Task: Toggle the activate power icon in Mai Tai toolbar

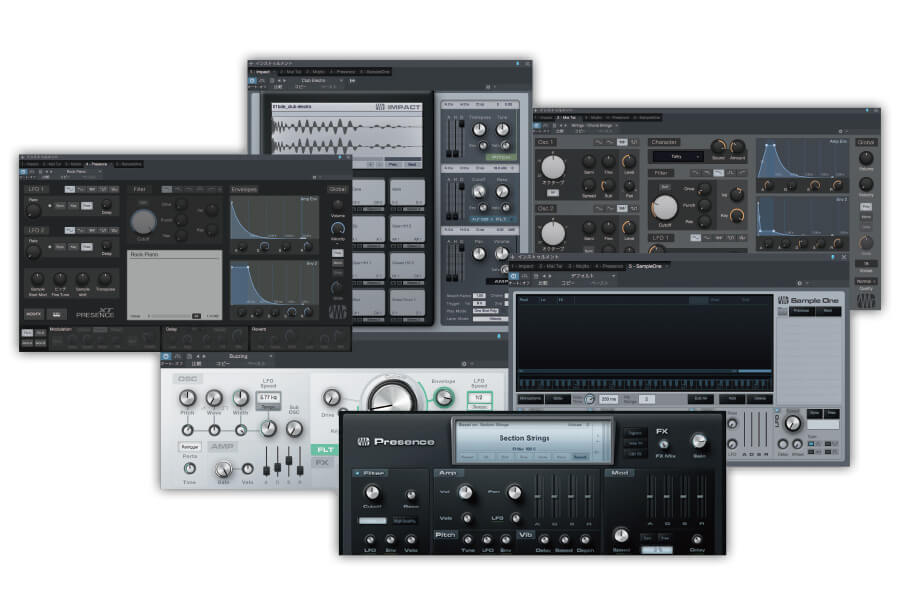Action: [x=537, y=125]
